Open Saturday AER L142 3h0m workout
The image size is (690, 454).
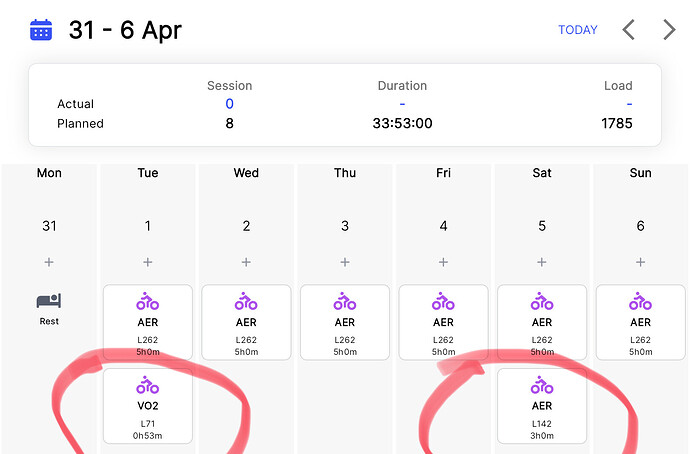[542, 406]
